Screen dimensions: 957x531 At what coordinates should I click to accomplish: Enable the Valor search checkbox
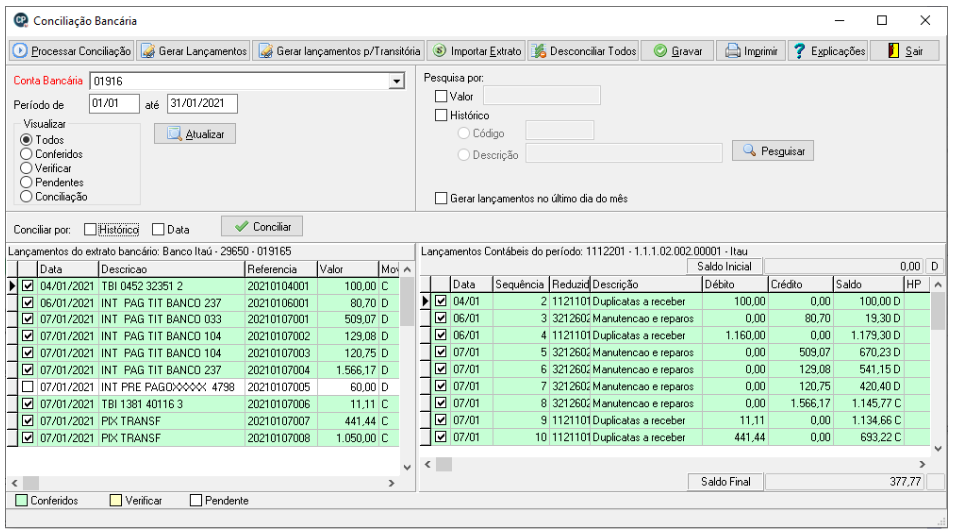(x=441, y=96)
